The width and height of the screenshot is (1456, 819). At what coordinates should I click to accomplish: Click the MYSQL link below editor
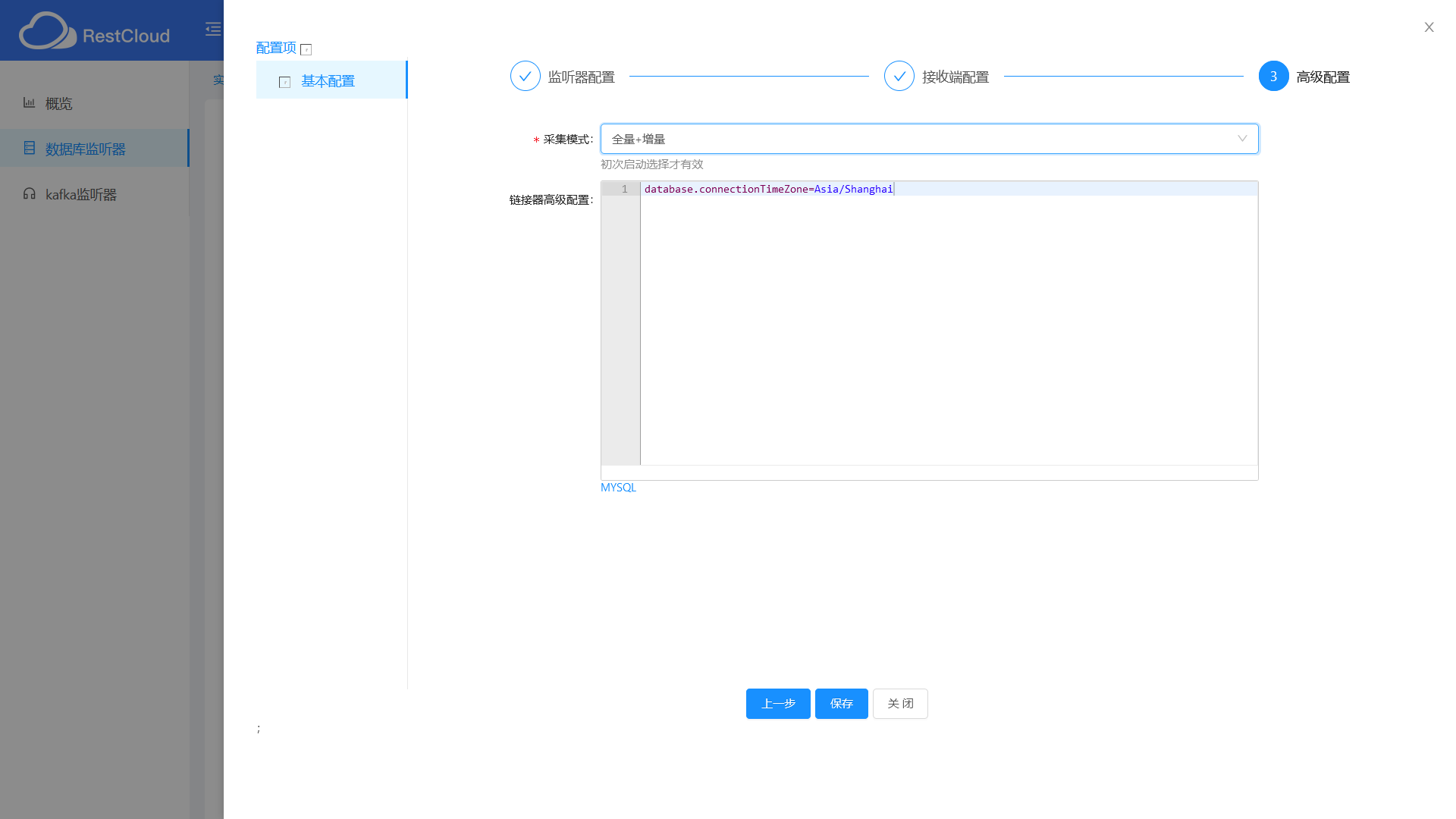[618, 488]
